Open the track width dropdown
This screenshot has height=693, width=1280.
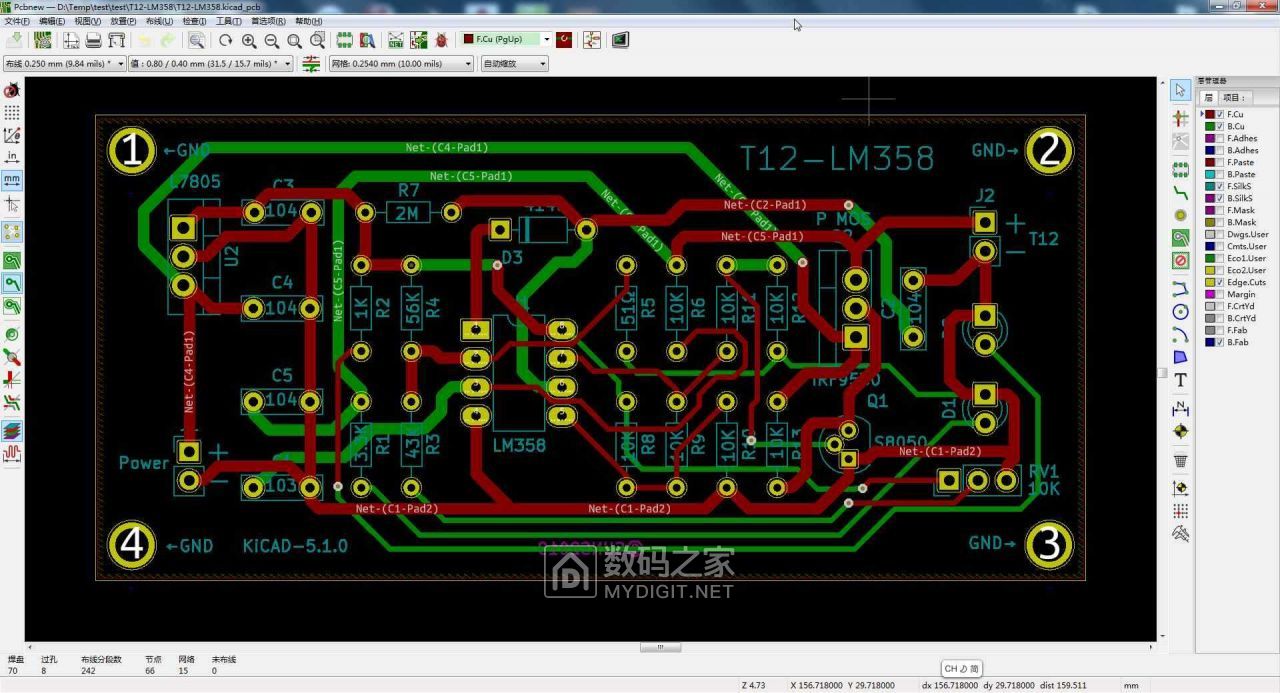(64, 63)
